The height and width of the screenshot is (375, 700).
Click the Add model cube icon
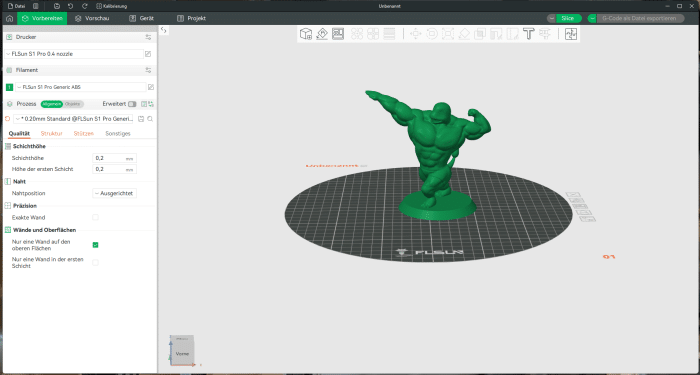306,34
